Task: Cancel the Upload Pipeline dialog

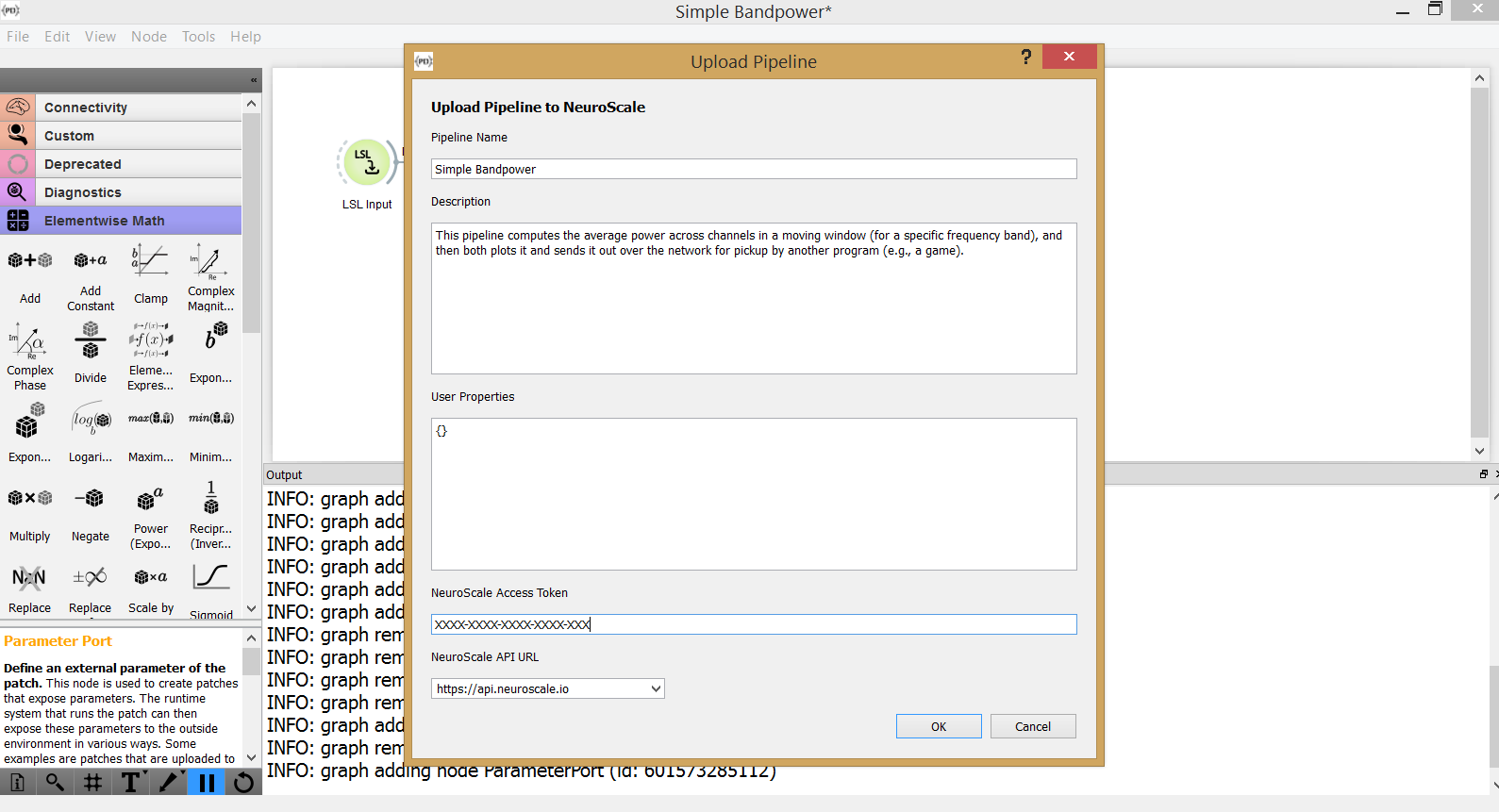Action: click(x=1033, y=726)
